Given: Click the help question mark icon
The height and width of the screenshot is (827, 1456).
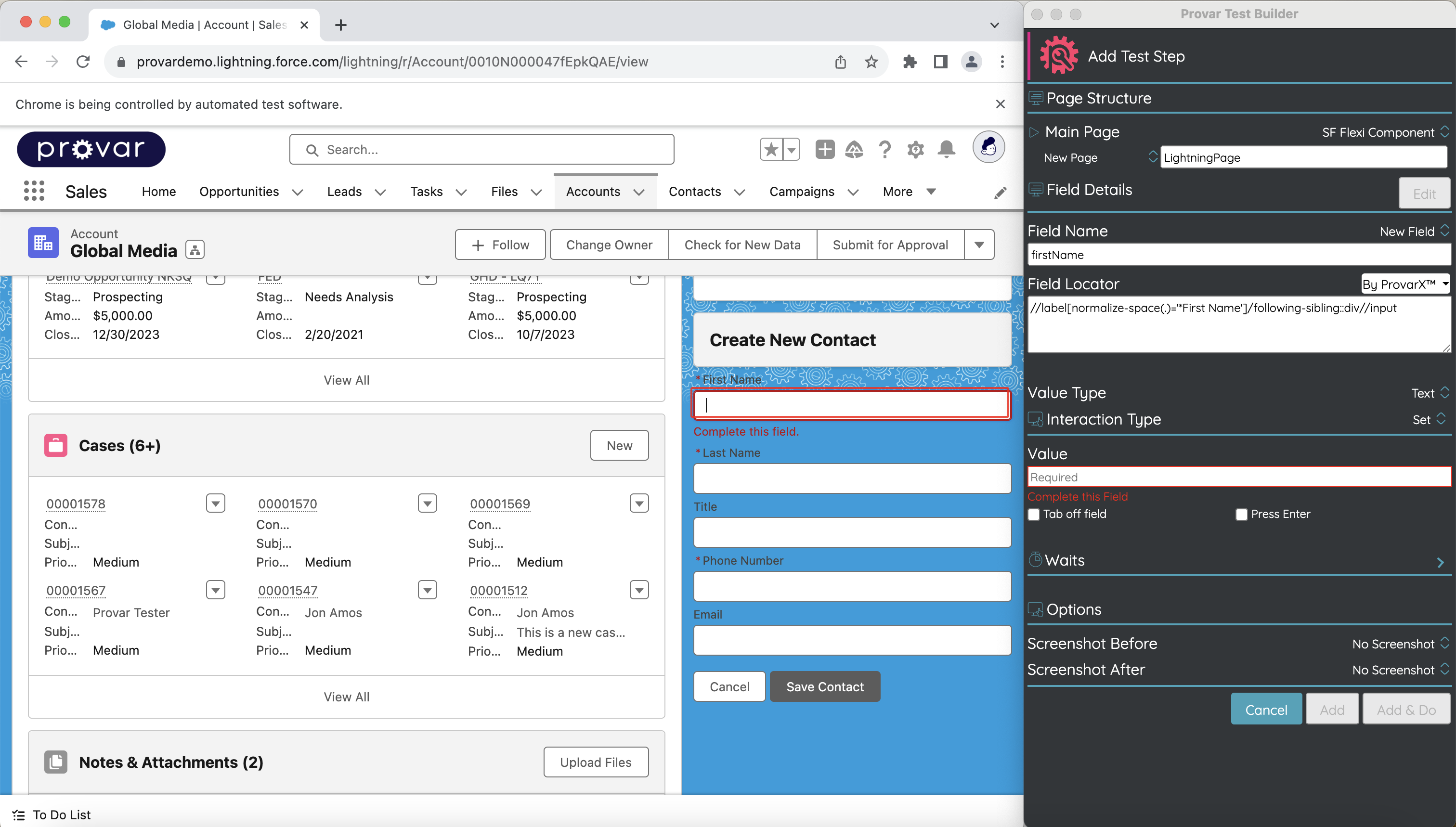Looking at the screenshot, I should (x=884, y=149).
